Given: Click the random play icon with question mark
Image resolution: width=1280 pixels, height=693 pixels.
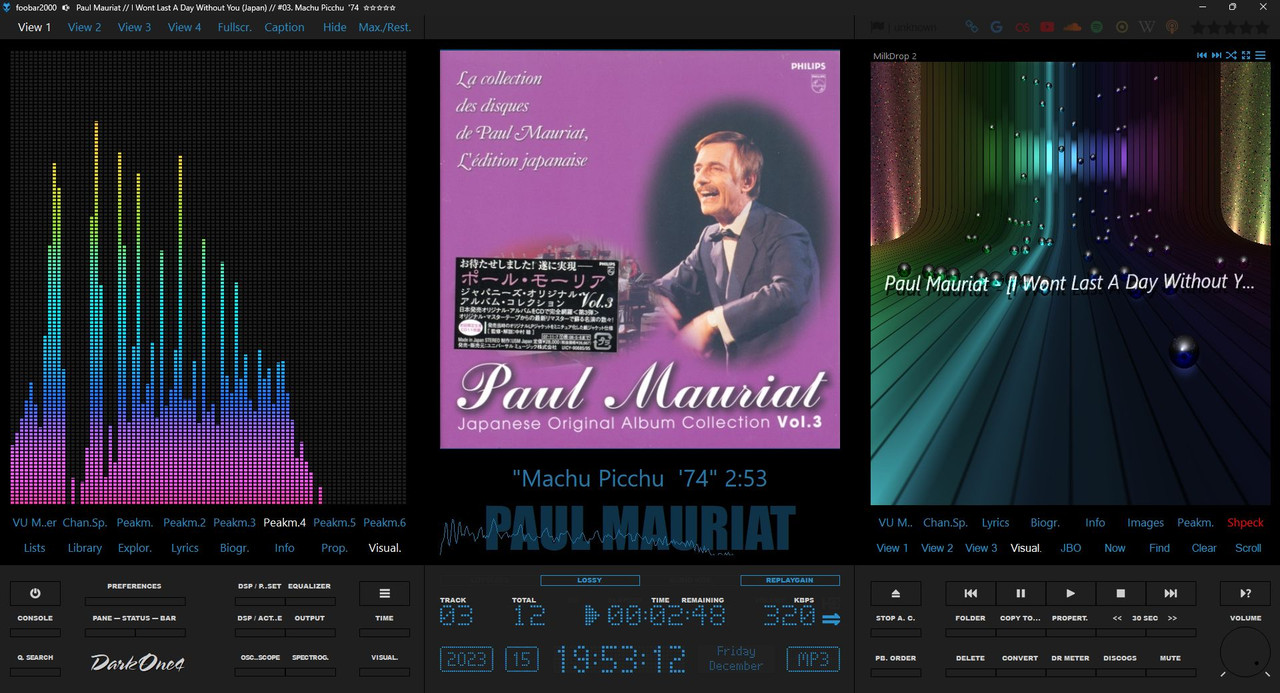Looking at the screenshot, I should tap(1245, 593).
